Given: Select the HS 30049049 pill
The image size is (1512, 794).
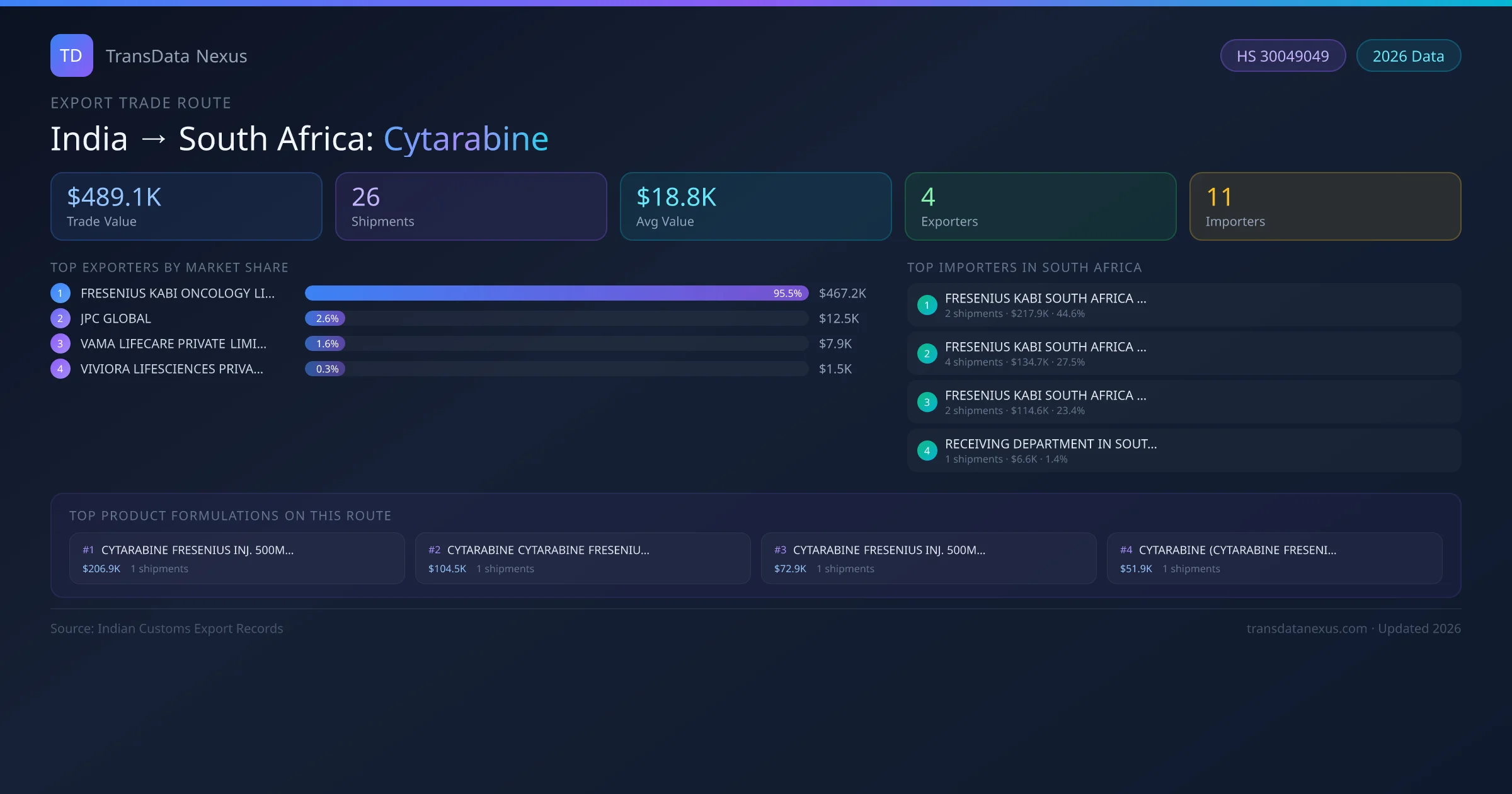Looking at the screenshot, I should coord(1283,56).
